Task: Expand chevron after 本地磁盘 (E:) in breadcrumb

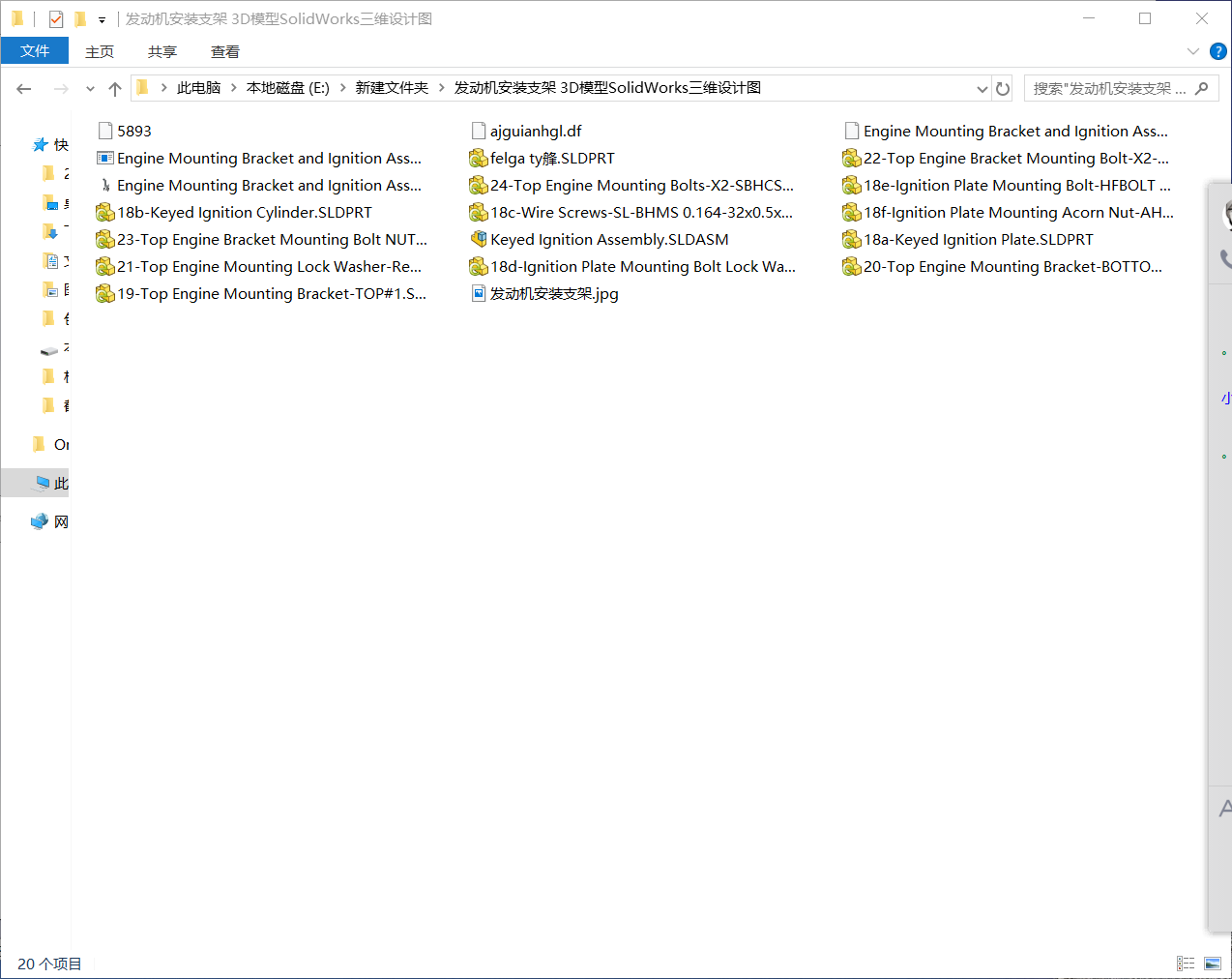Action: click(342, 88)
